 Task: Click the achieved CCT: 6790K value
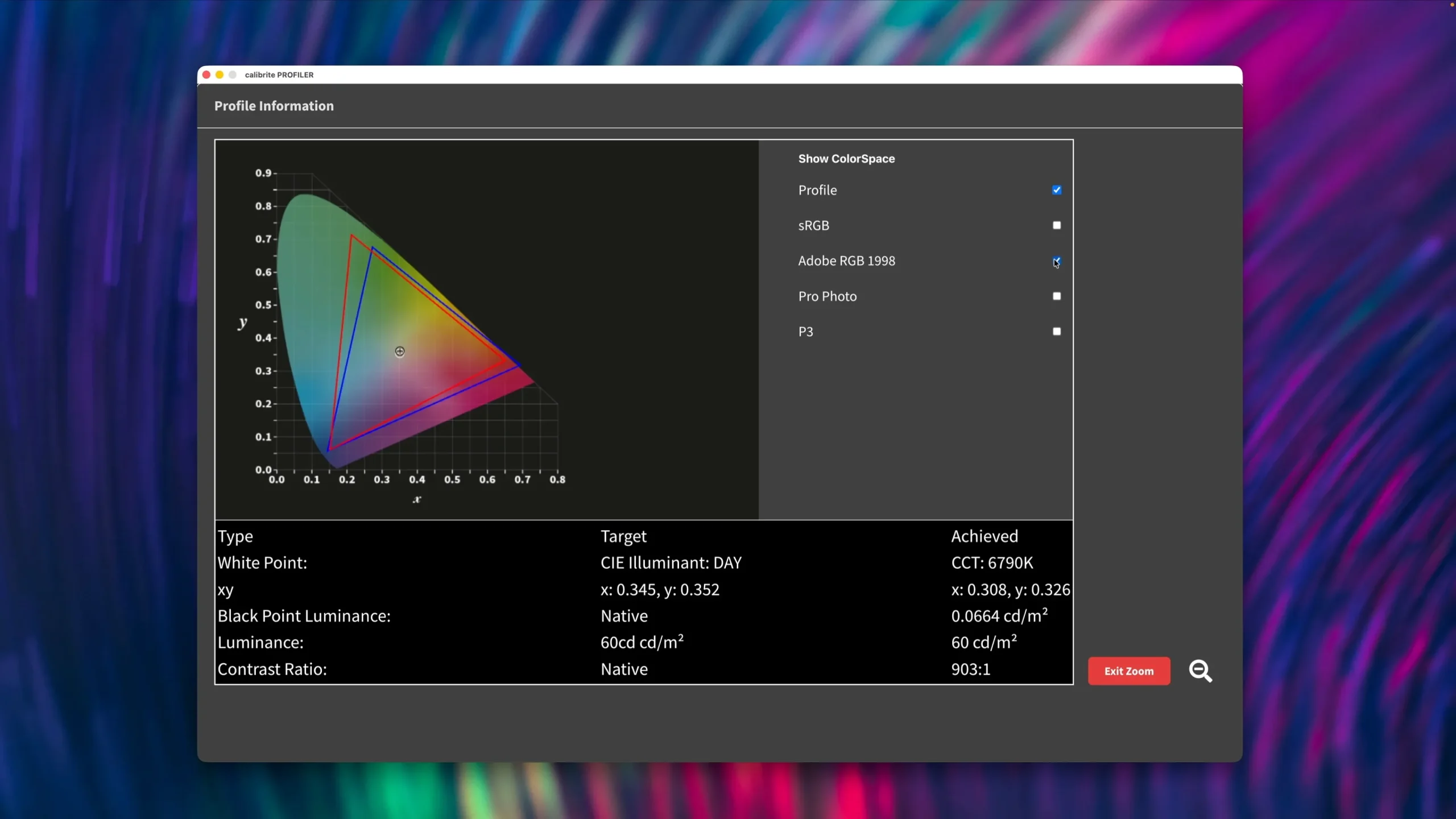992,563
